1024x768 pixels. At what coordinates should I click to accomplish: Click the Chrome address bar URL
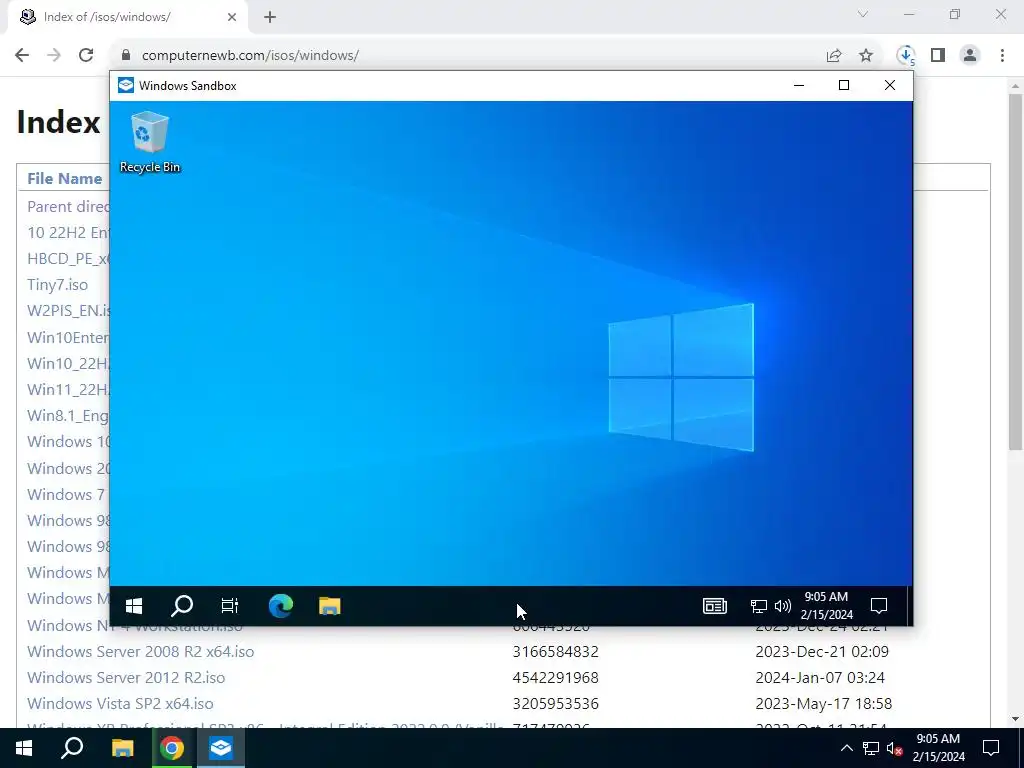point(250,56)
